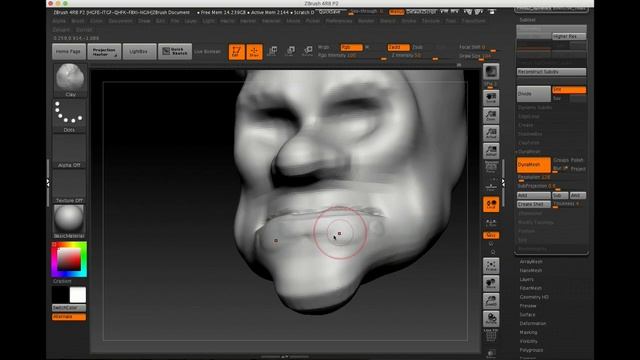Open the Alpha Off selector
640x360 pixels.
(x=69, y=151)
